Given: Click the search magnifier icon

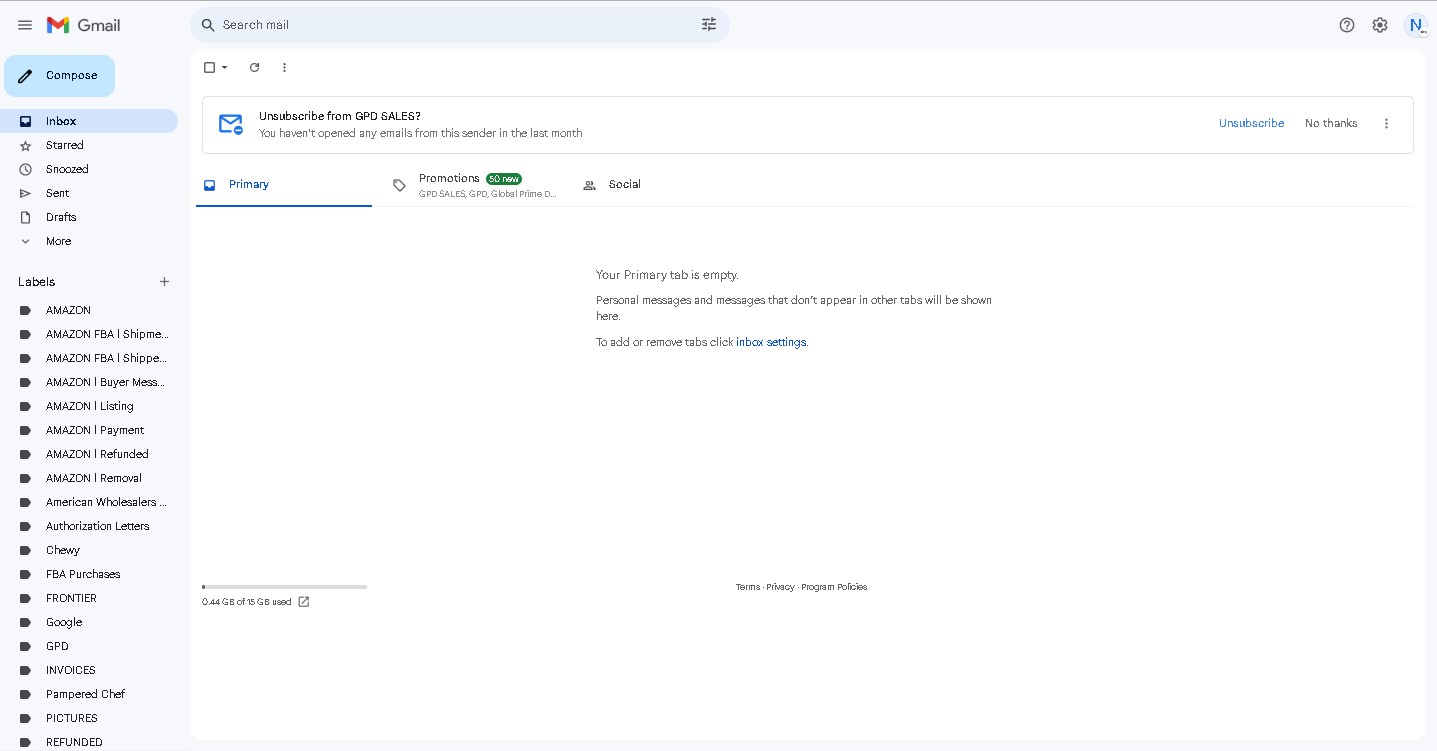Looking at the screenshot, I should [x=208, y=25].
